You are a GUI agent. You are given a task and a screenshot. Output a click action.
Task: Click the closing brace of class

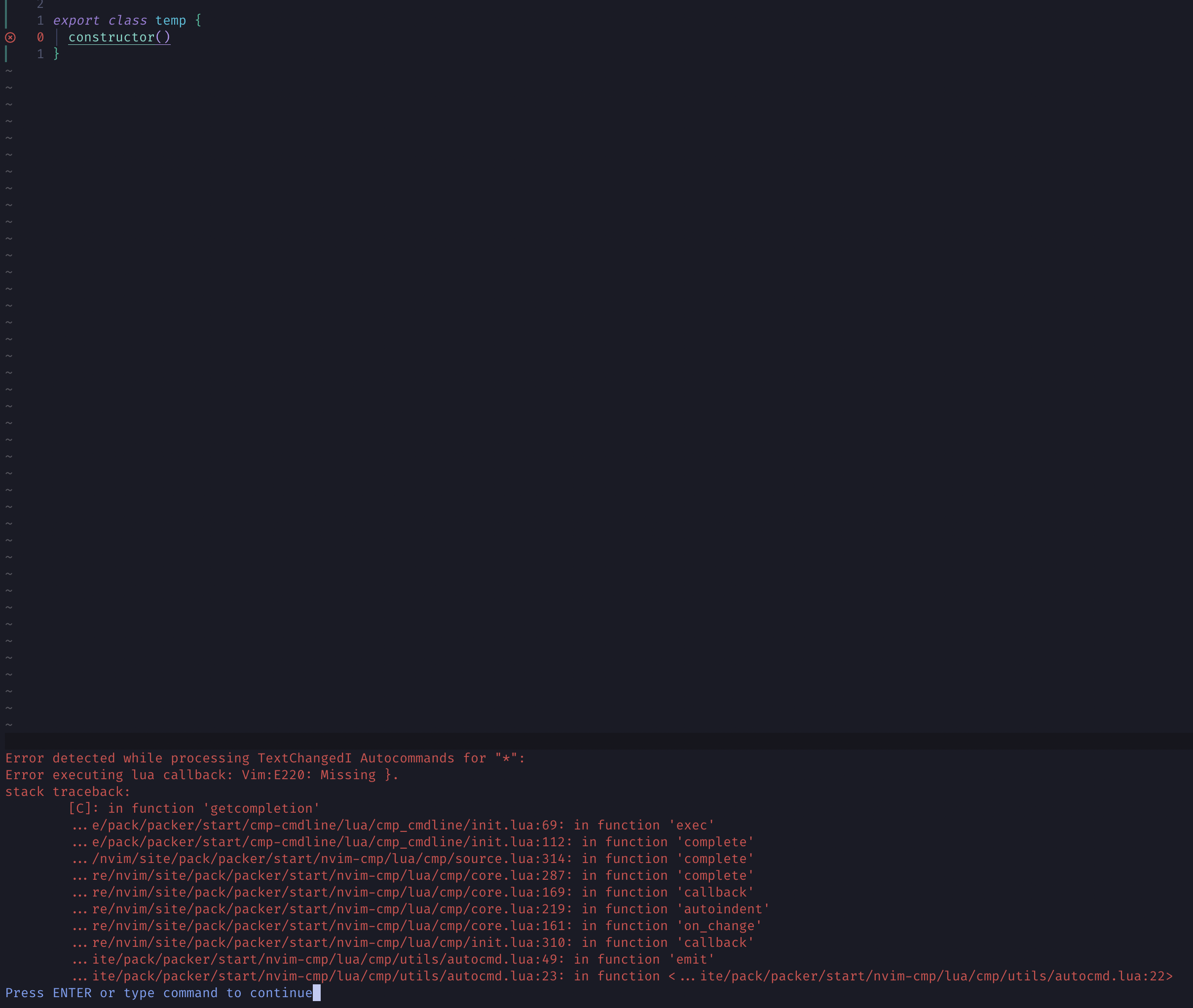coord(56,54)
